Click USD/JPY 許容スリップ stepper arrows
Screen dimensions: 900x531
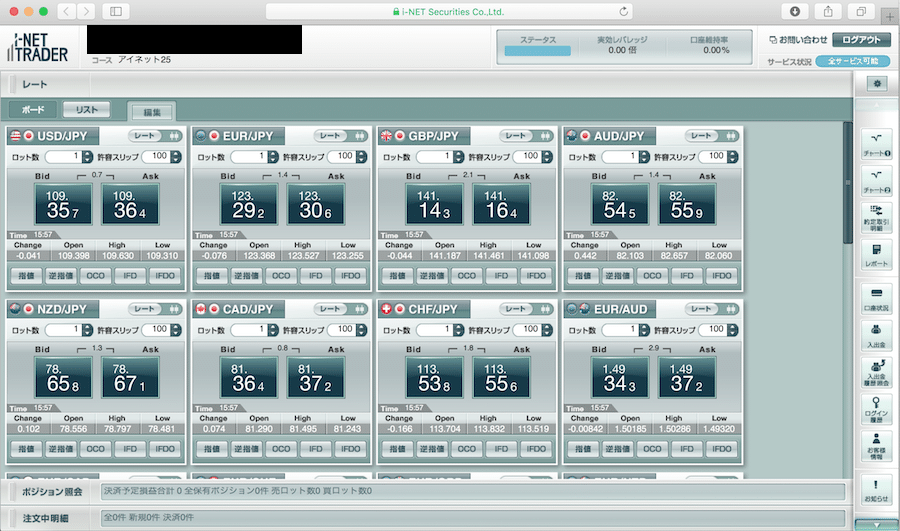[x=176, y=157]
